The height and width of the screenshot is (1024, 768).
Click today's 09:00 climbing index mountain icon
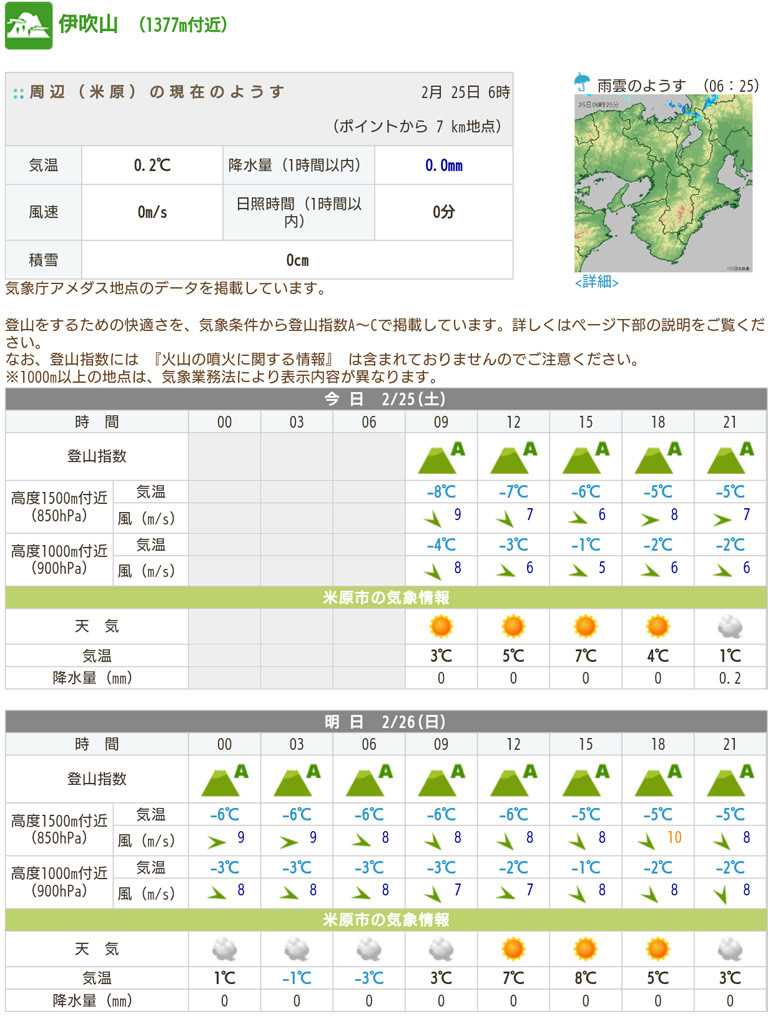pyautogui.click(x=440, y=457)
